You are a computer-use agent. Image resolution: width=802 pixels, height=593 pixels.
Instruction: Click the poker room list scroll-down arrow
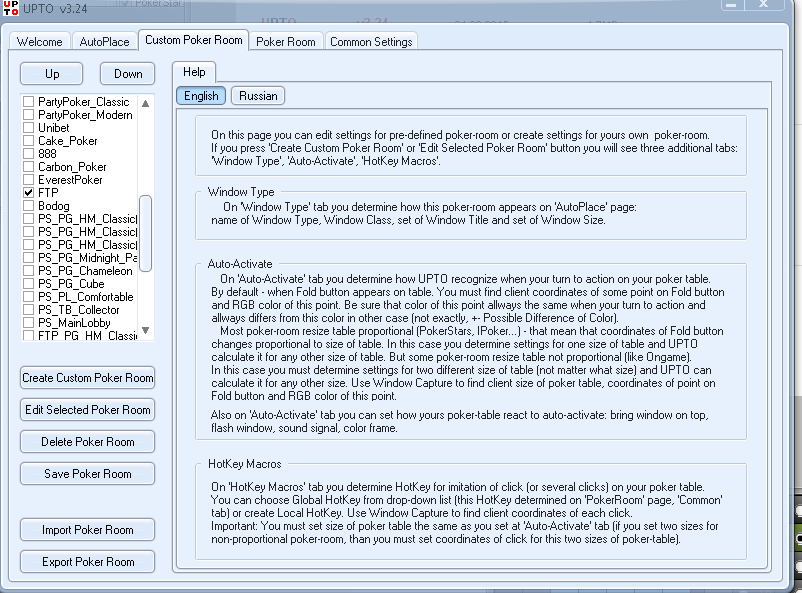tap(146, 331)
